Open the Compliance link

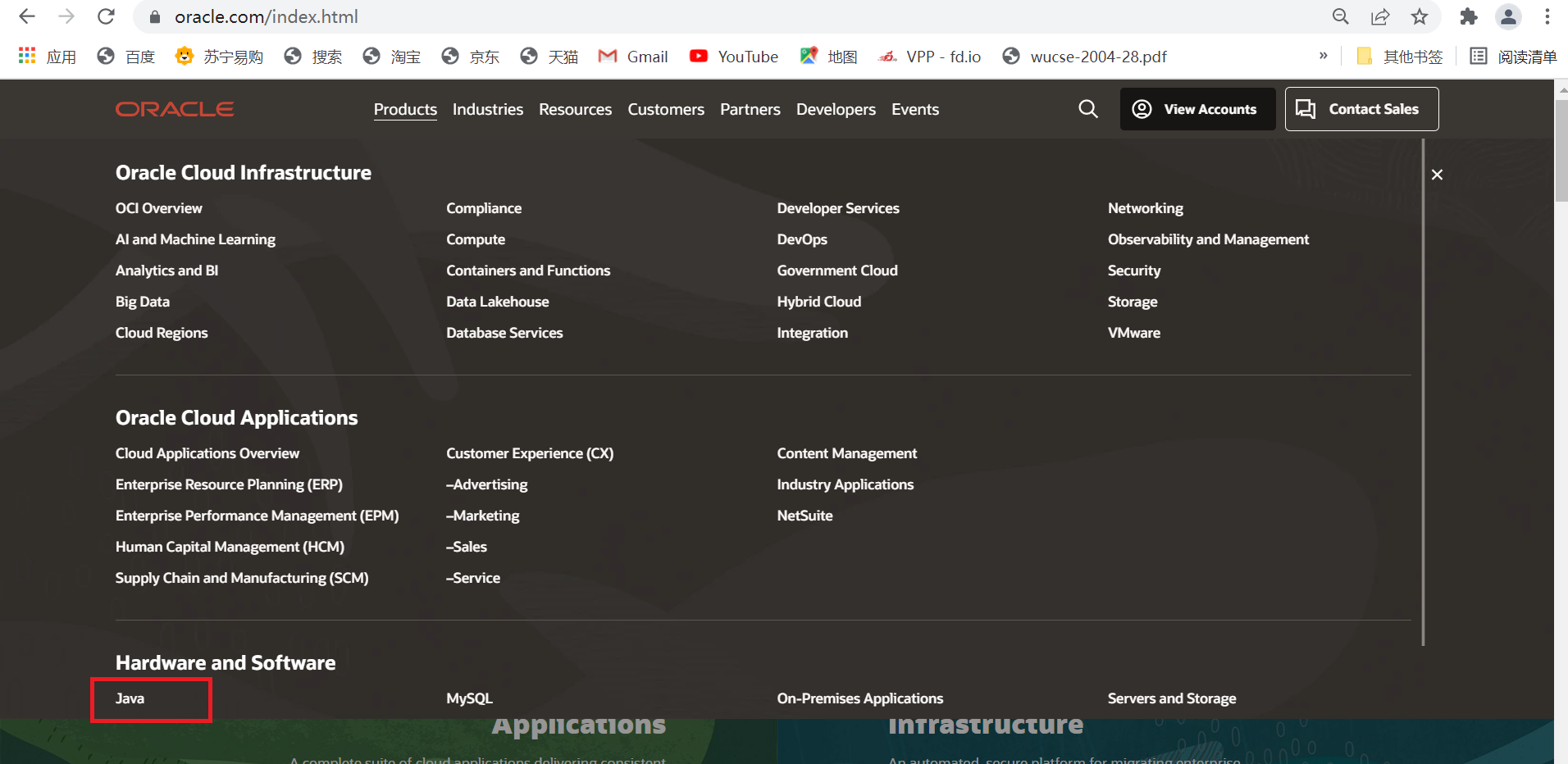pyautogui.click(x=484, y=208)
